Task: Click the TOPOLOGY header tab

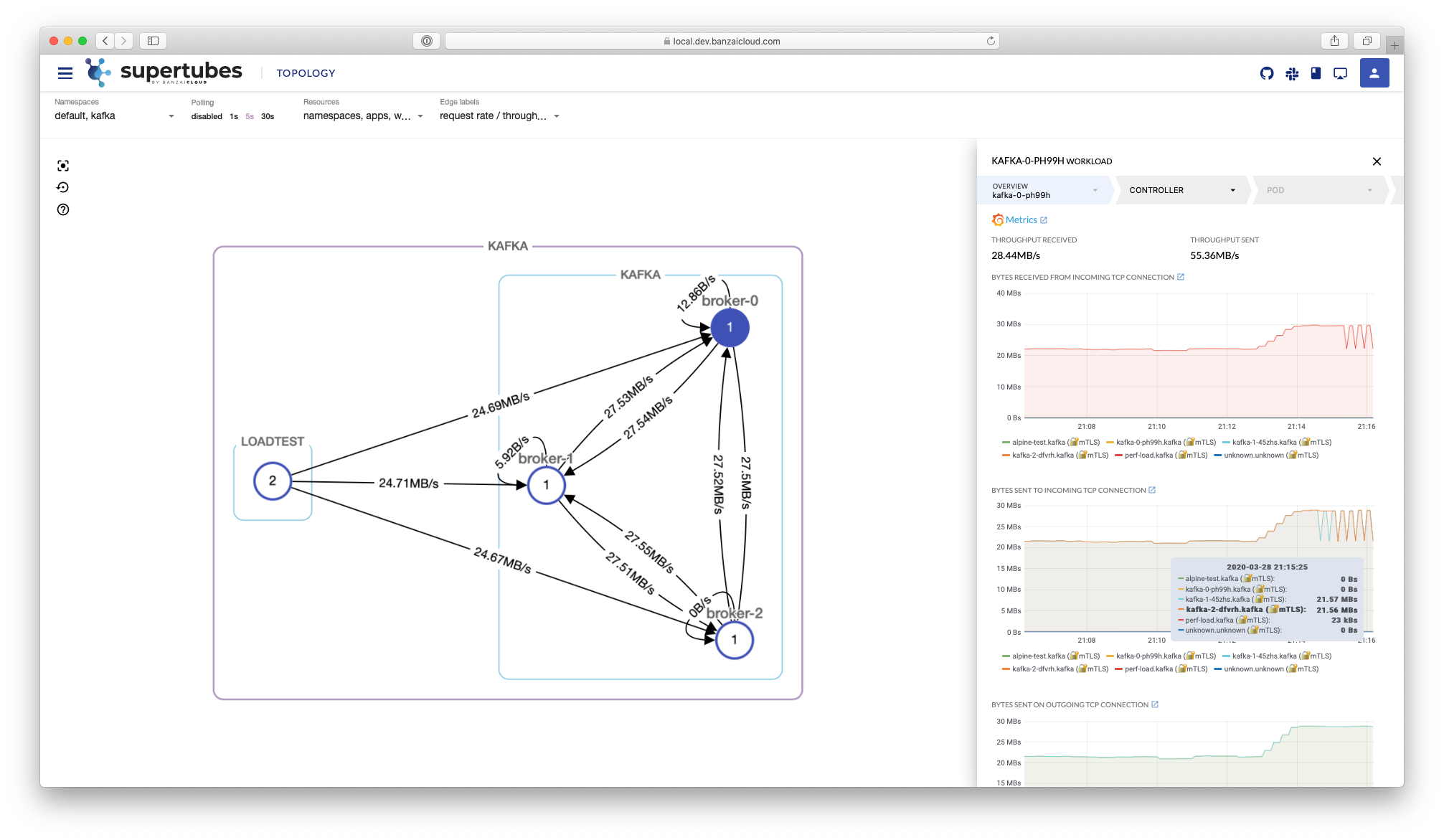Action: click(x=306, y=73)
